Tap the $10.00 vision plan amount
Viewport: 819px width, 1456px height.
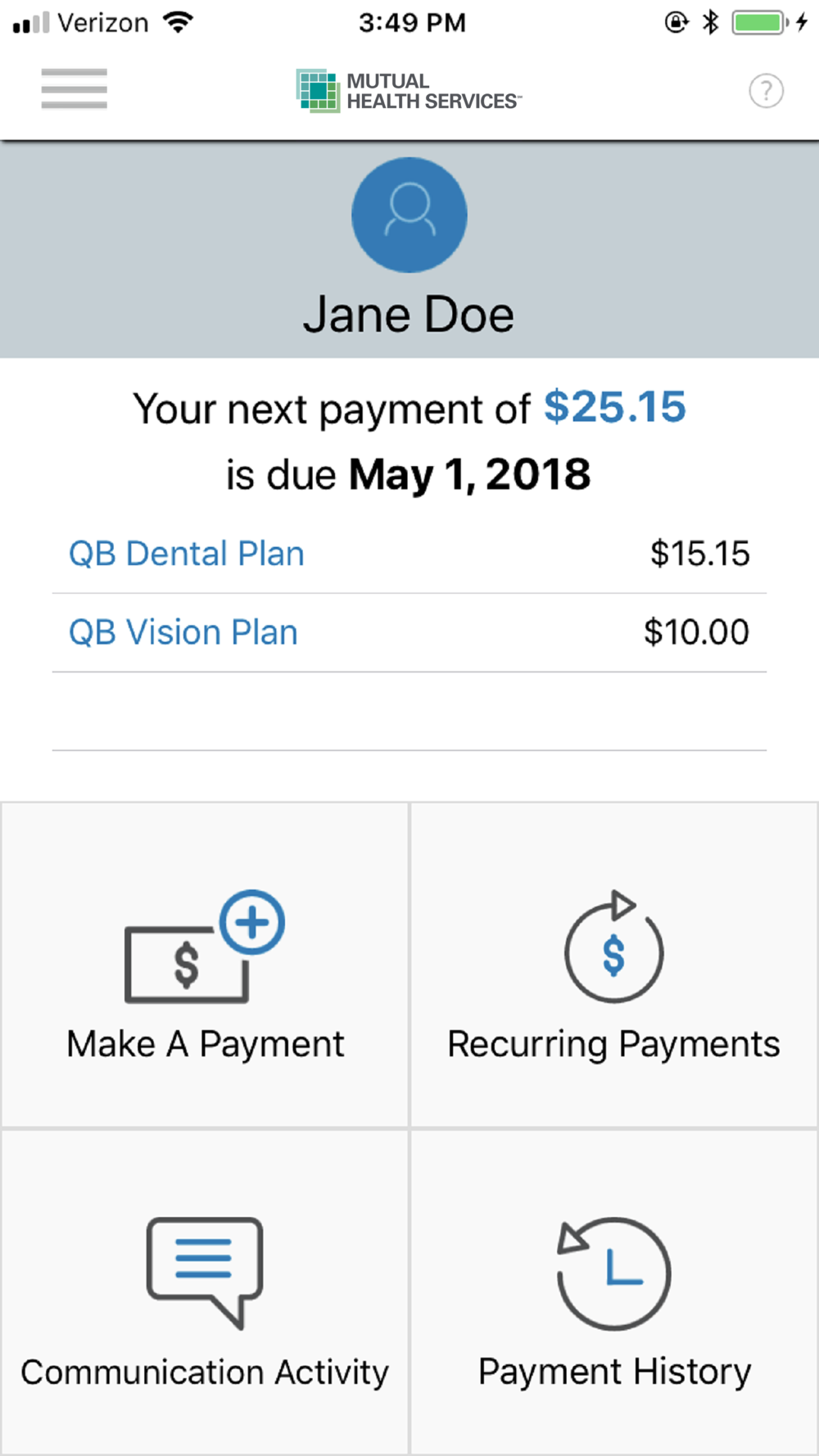696,632
